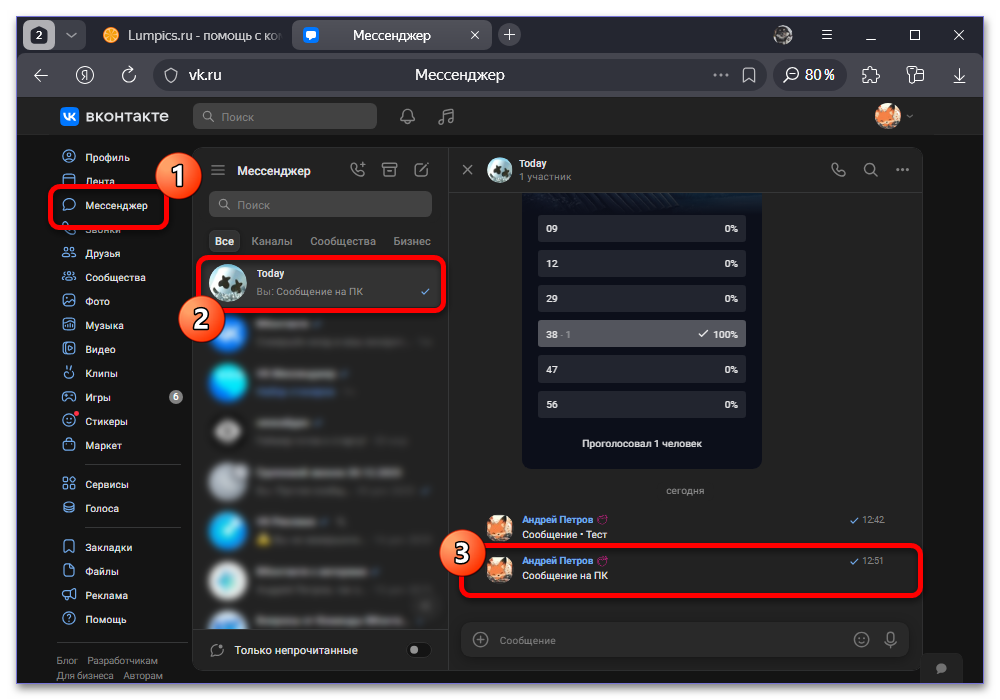Toggle Только непрочитанные switch
1000x700 pixels.
[419, 650]
